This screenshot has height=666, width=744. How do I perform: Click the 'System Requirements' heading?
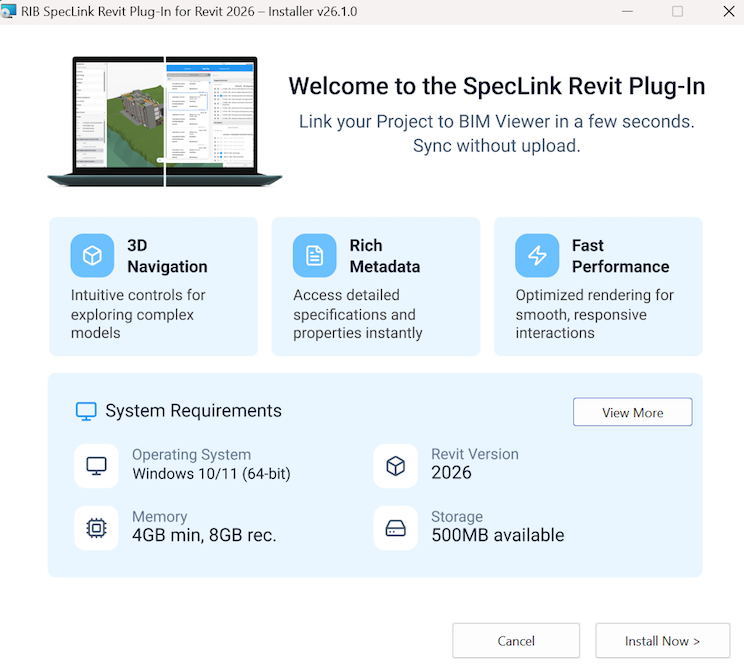pos(193,411)
